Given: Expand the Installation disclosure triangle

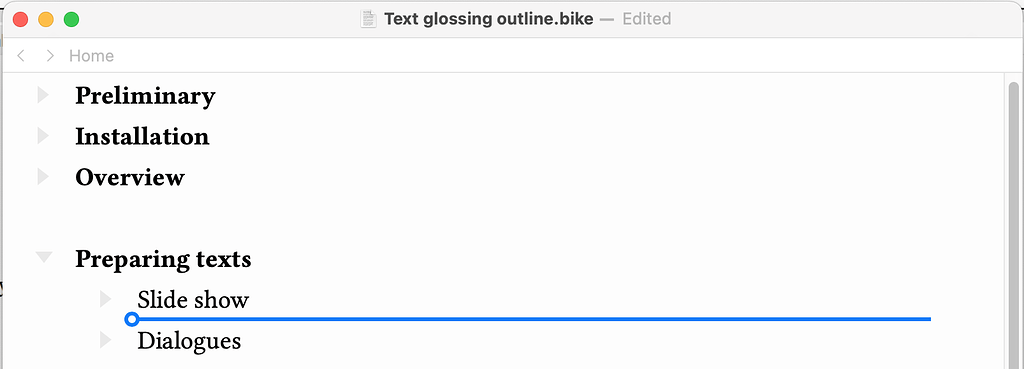Looking at the screenshot, I should (x=43, y=136).
